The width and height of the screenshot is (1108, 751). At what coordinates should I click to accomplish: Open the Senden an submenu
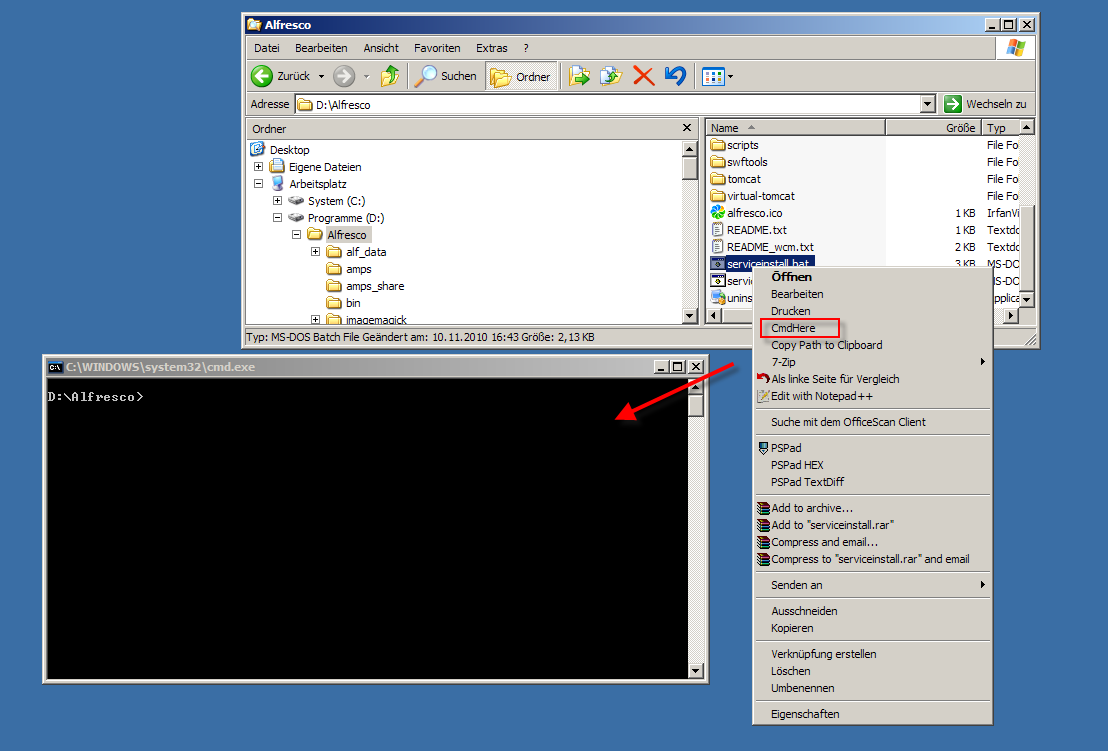pyautogui.click(x=872, y=585)
